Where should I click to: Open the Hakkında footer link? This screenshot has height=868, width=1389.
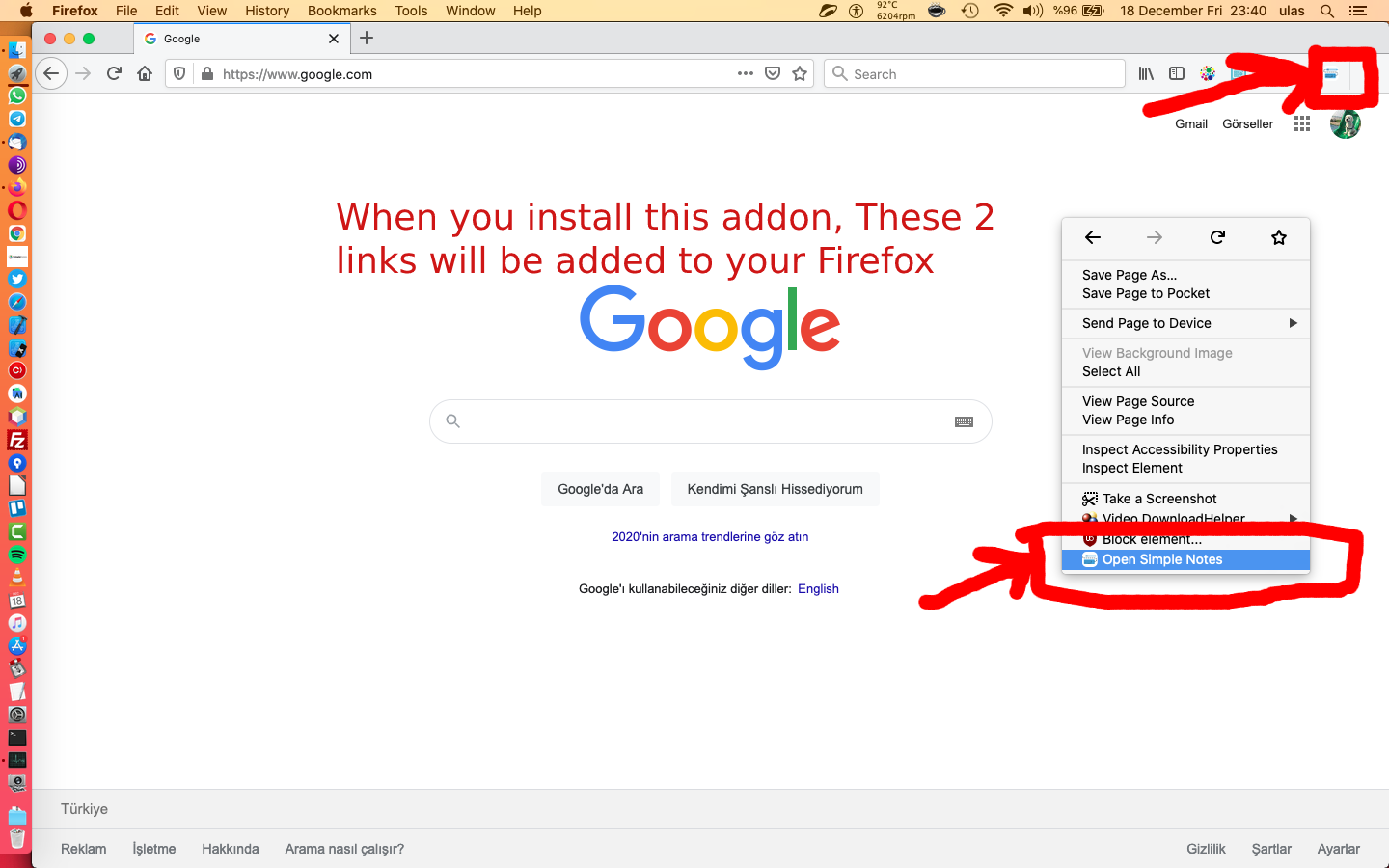pos(231,849)
